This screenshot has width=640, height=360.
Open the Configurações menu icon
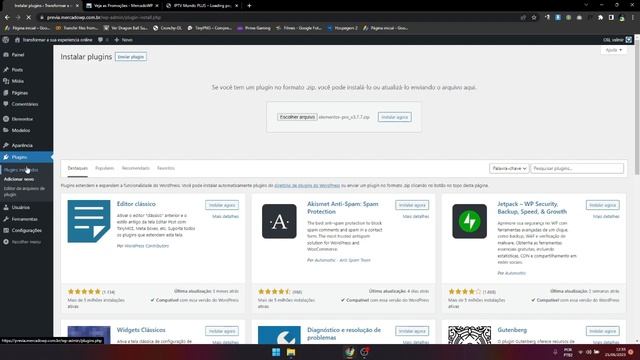pyautogui.click(x=6, y=230)
